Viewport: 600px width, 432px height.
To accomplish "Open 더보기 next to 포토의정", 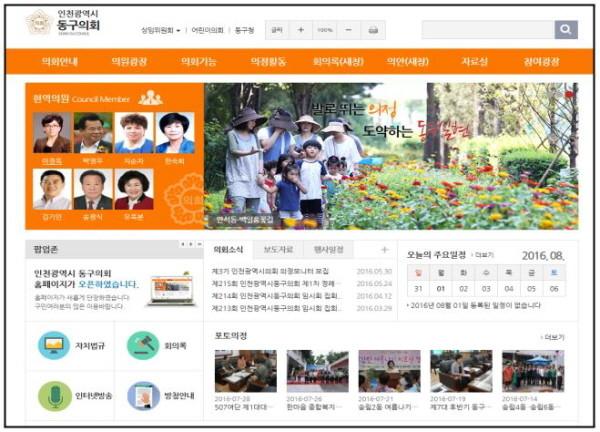I will (552, 337).
